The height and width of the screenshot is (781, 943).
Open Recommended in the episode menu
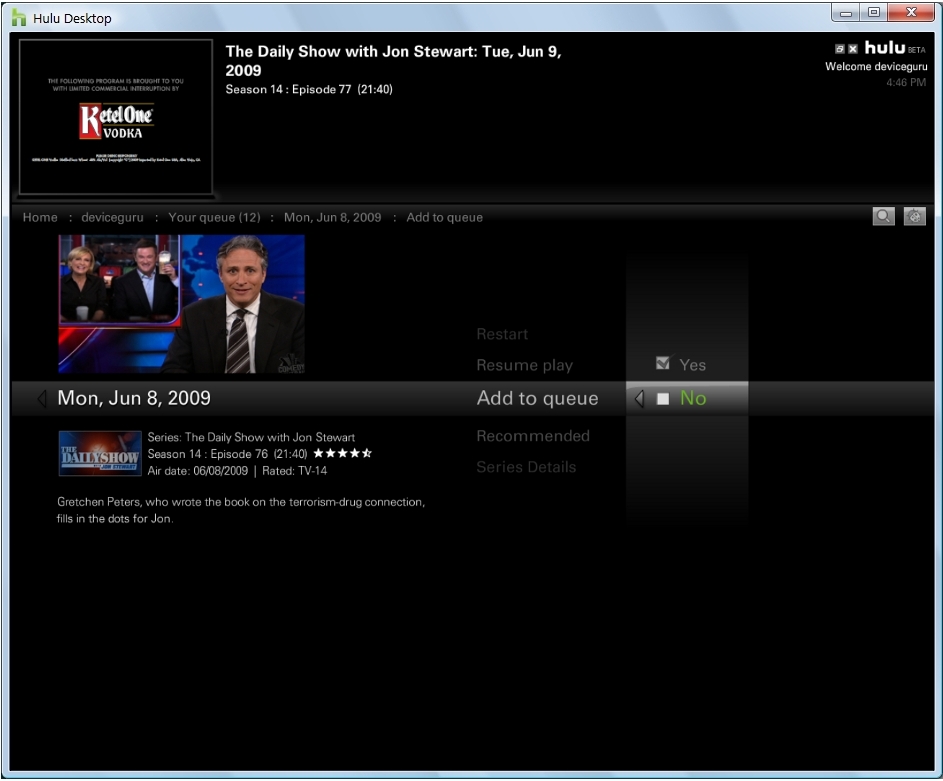click(x=533, y=436)
